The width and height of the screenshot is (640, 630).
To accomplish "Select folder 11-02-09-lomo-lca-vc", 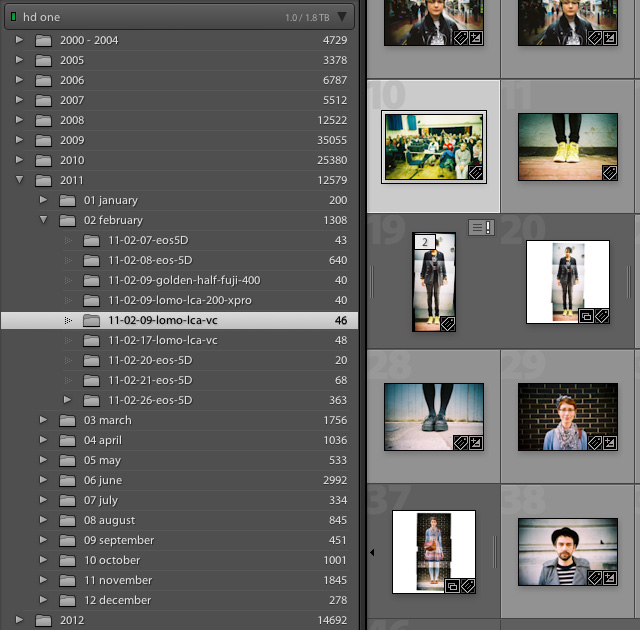I will [x=180, y=320].
